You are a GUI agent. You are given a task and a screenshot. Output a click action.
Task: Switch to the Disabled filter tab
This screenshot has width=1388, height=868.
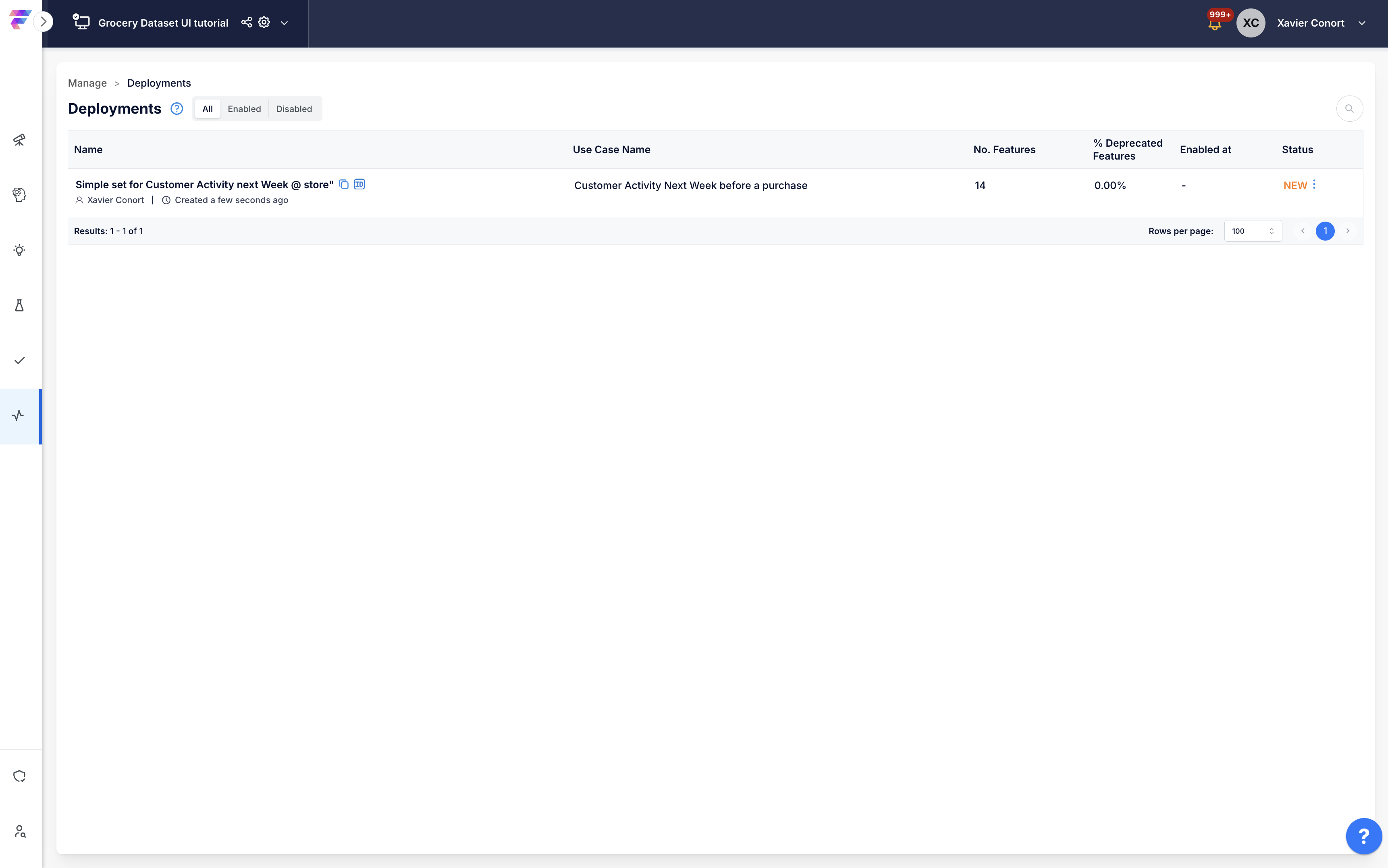tap(294, 109)
